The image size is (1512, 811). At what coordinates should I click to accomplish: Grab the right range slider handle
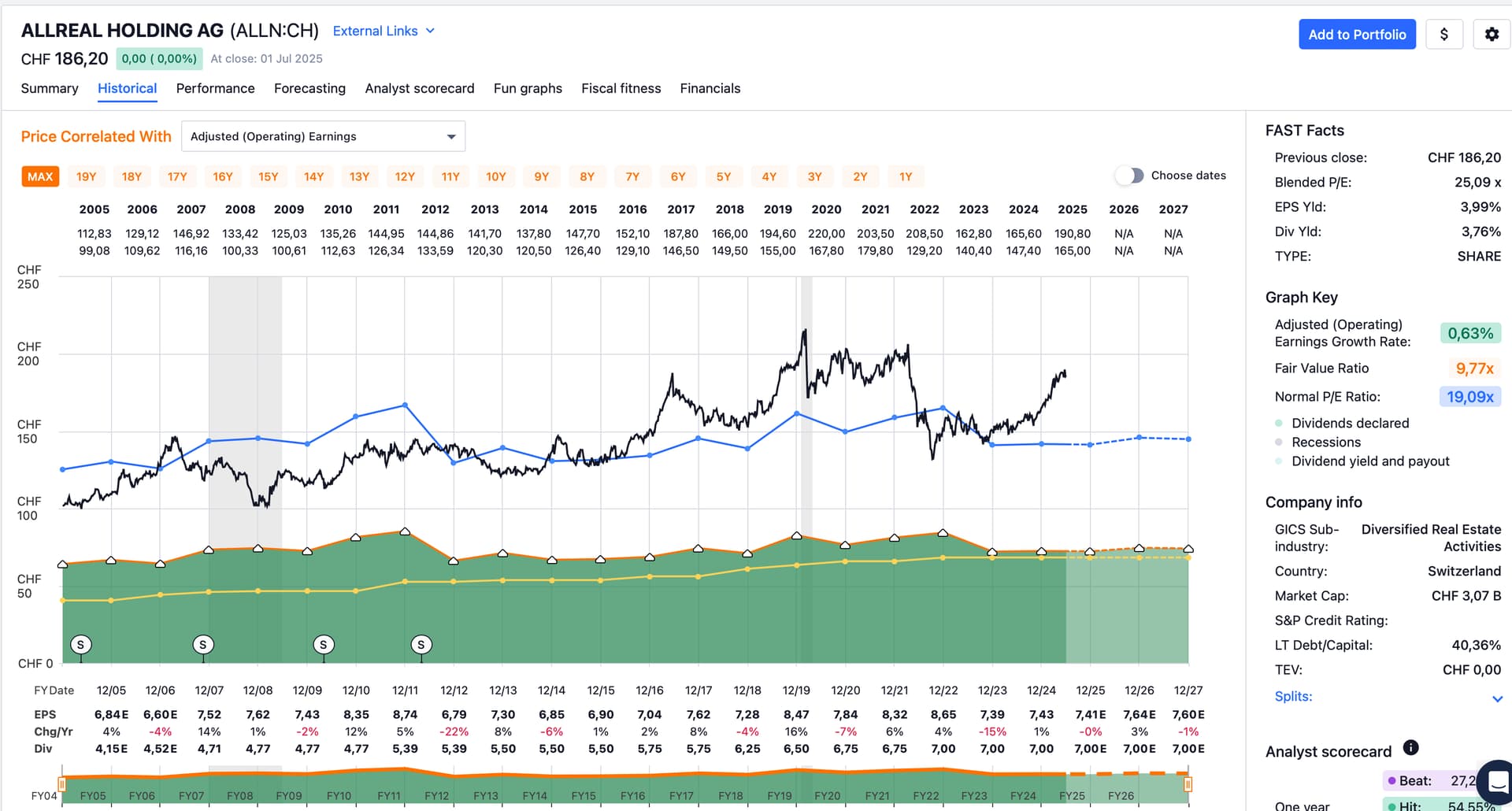[x=1188, y=784]
